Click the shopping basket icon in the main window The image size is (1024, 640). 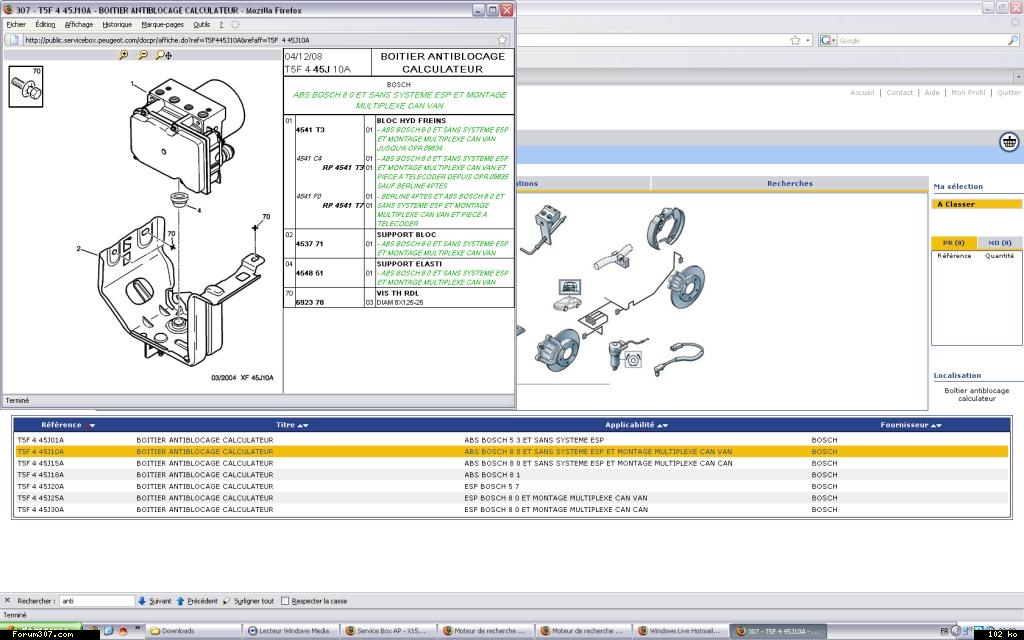tap(1010, 142)
